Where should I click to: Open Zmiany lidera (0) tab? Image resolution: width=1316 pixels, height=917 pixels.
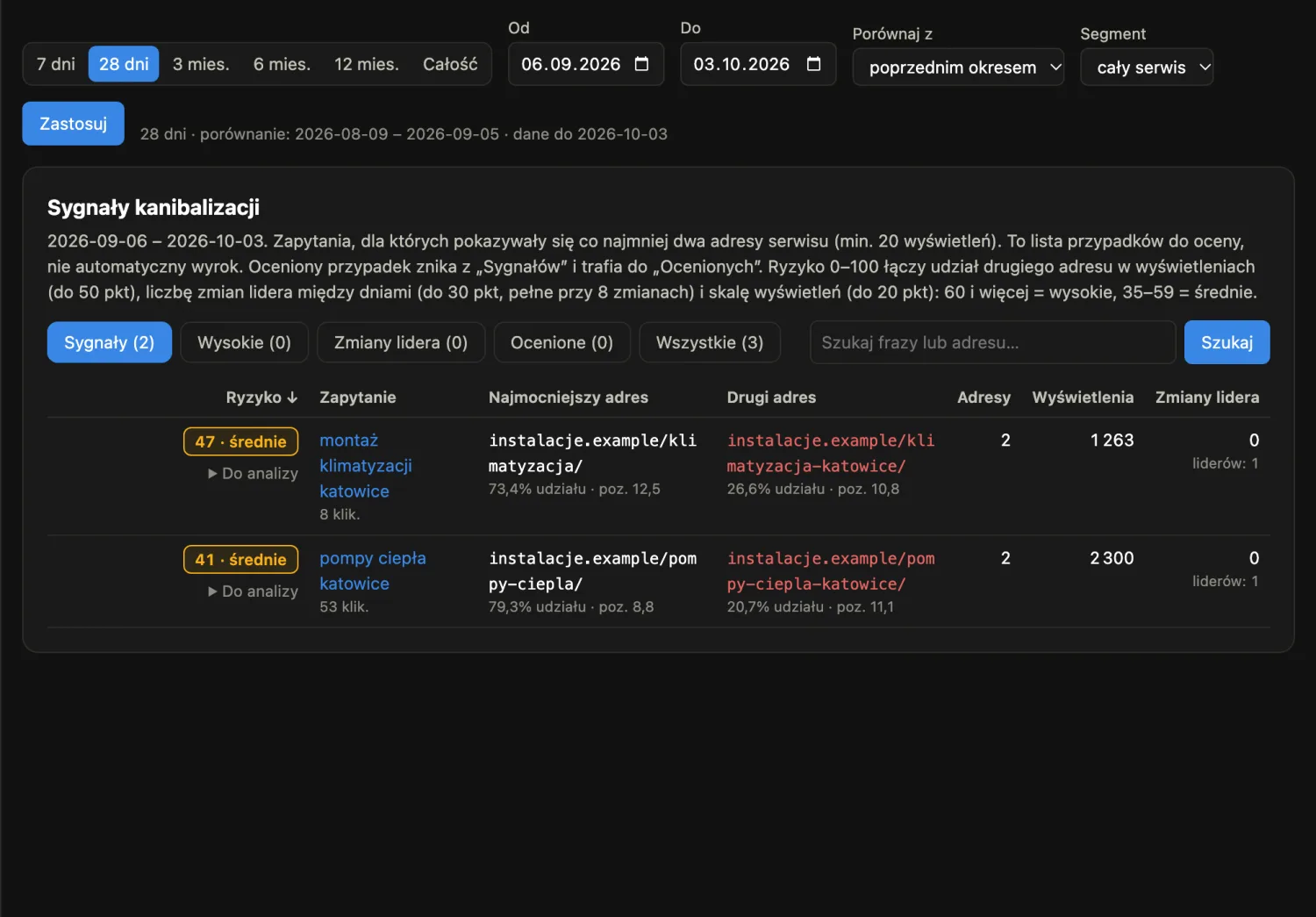401,342
